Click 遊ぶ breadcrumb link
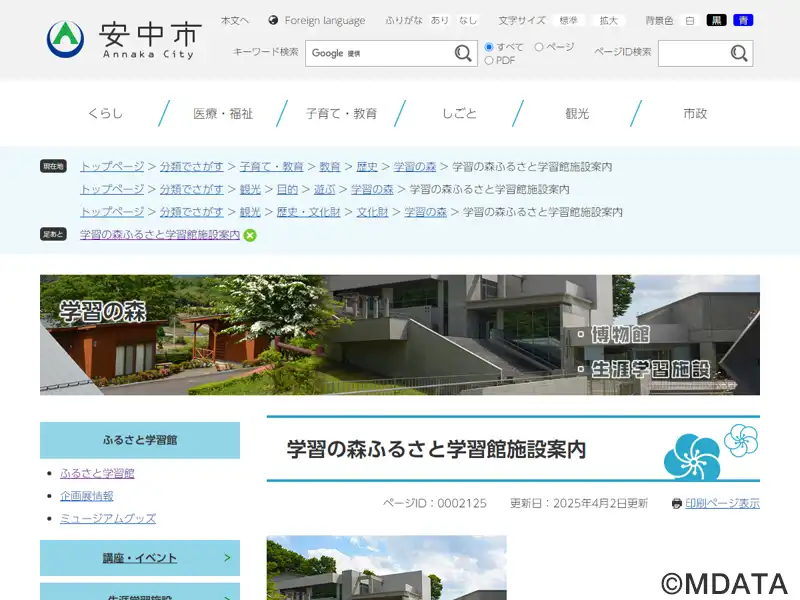 click(324, 189)
